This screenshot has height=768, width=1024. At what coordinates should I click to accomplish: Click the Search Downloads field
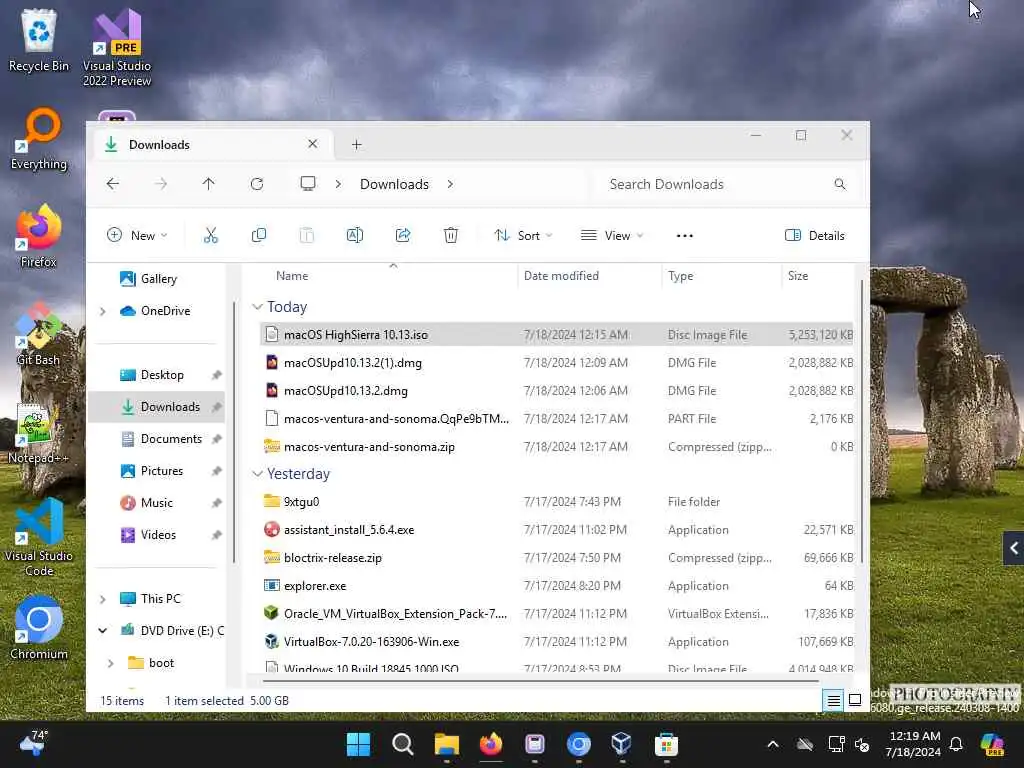(x=727, y=184)
